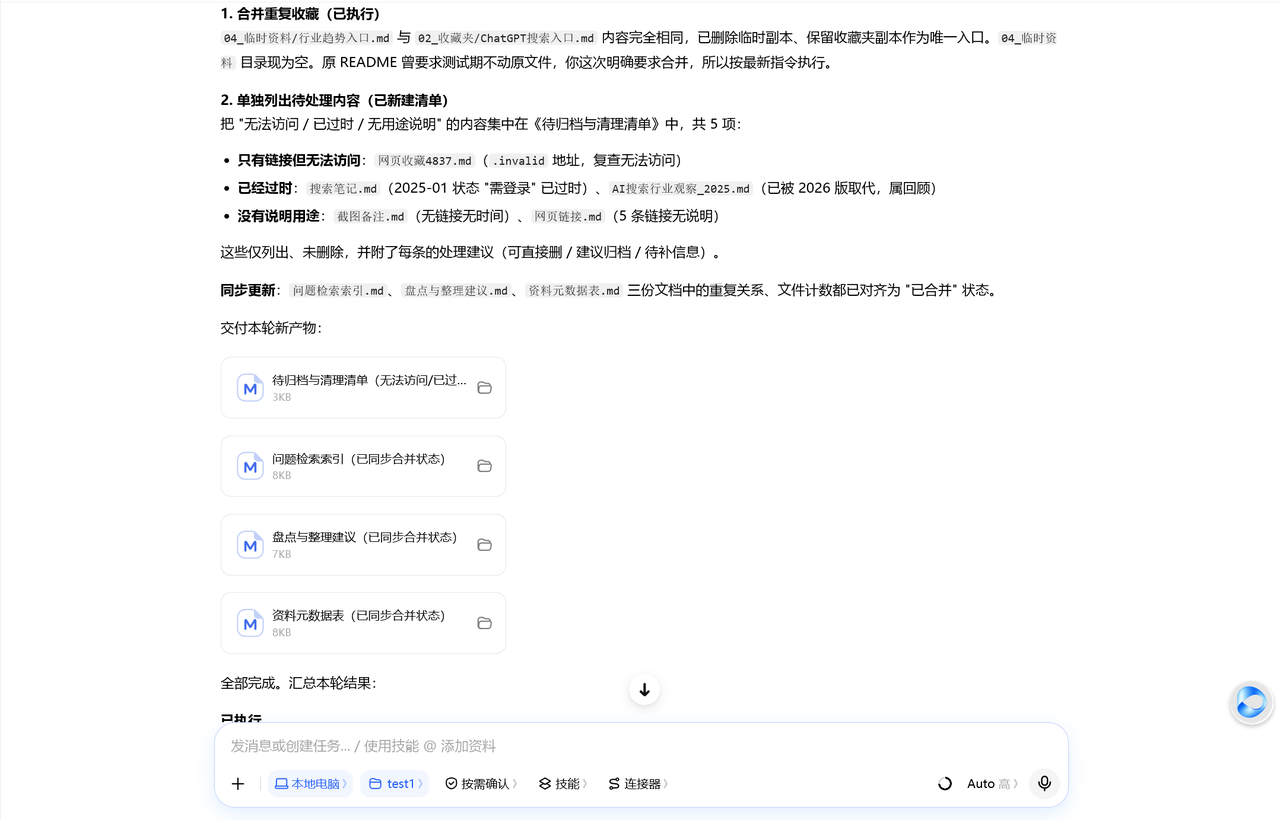Click the 问题检索索引.md inline code text

(x=337, y=291)
